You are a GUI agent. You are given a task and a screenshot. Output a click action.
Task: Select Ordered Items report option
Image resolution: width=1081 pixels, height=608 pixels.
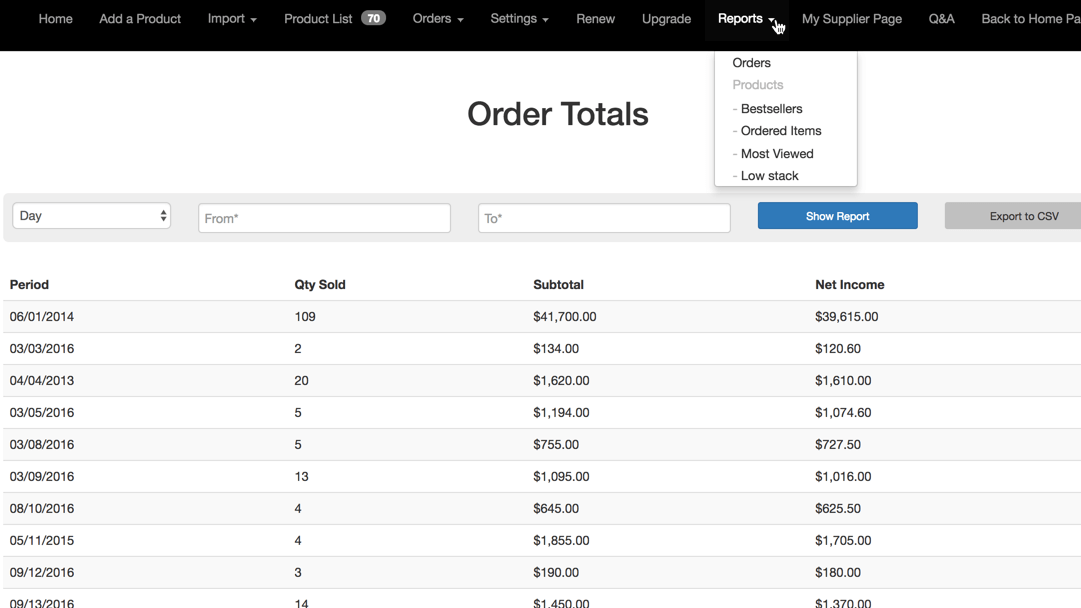point(780,131)
